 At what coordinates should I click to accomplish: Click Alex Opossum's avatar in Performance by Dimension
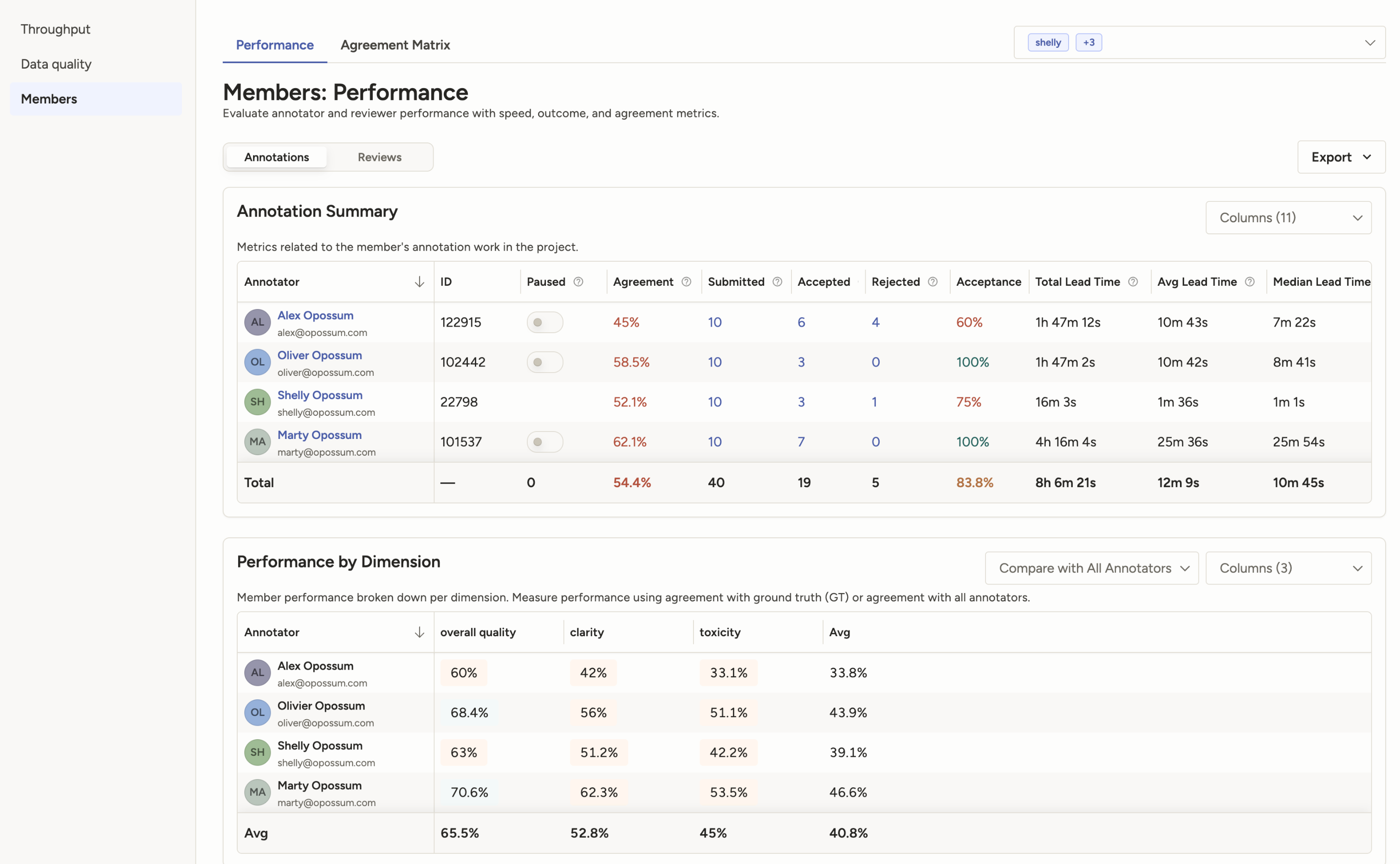pyautogui.click(x=257, y=672)
